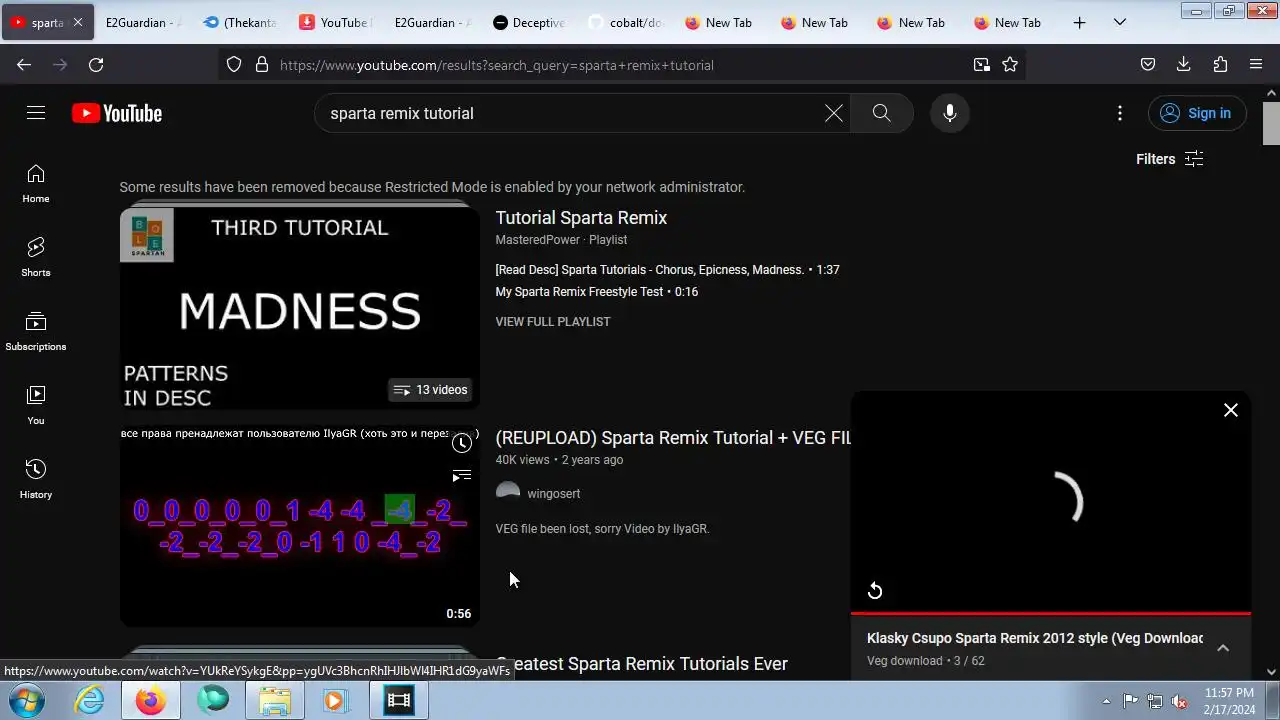Viewport: 1280px width, 720px height.
Task: Launch Internet Explorer from taskbar
Action: pos(90,701)
